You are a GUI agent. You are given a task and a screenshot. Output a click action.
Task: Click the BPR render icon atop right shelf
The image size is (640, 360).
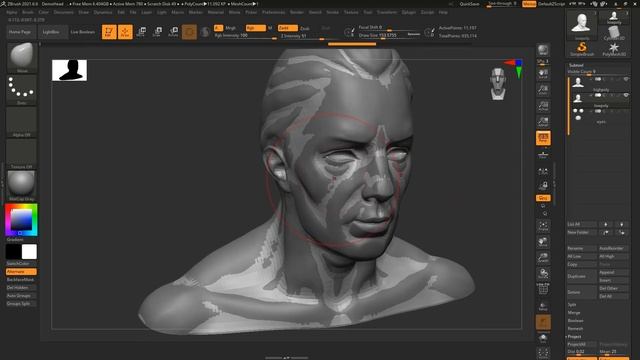tap(543, 50)
